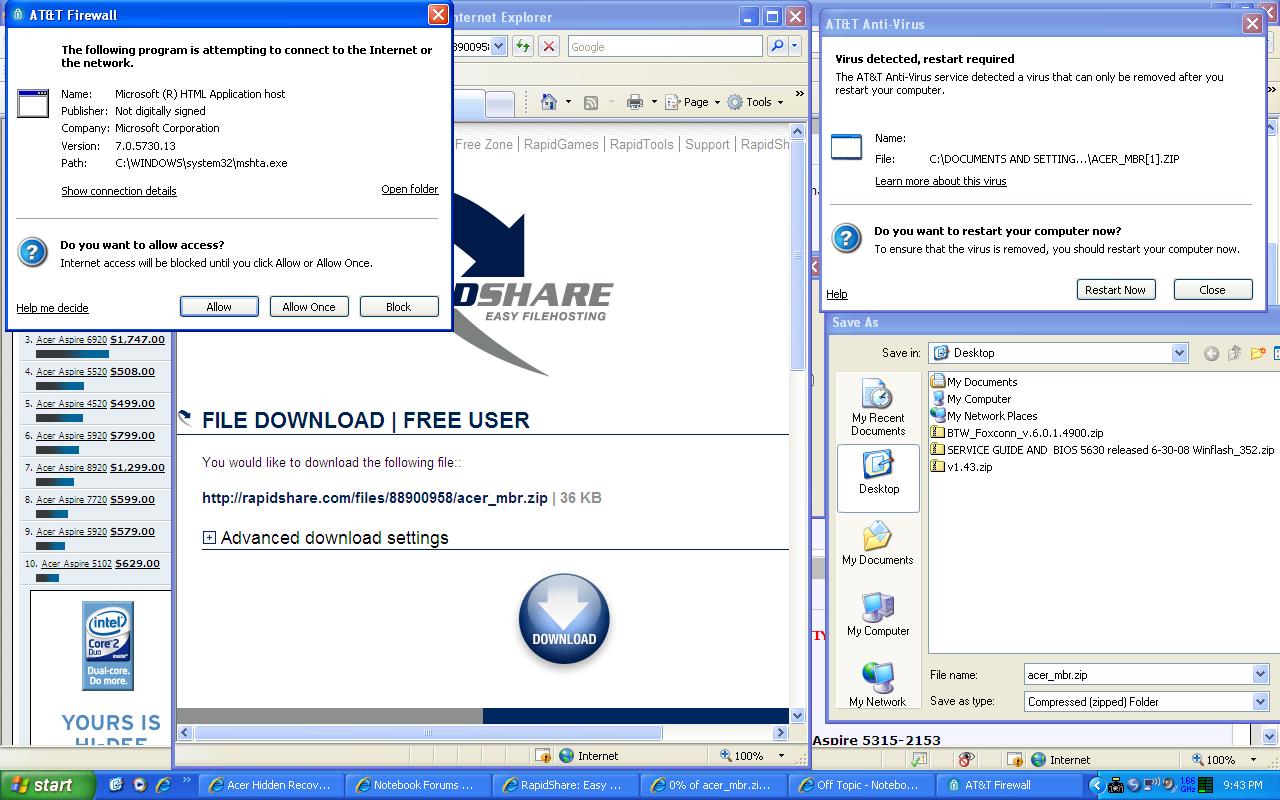Switch to Acer Hidden Recov... taskbar window
Image resolution: width=1280 pixels, height=800 pixels.
(268, 785)
